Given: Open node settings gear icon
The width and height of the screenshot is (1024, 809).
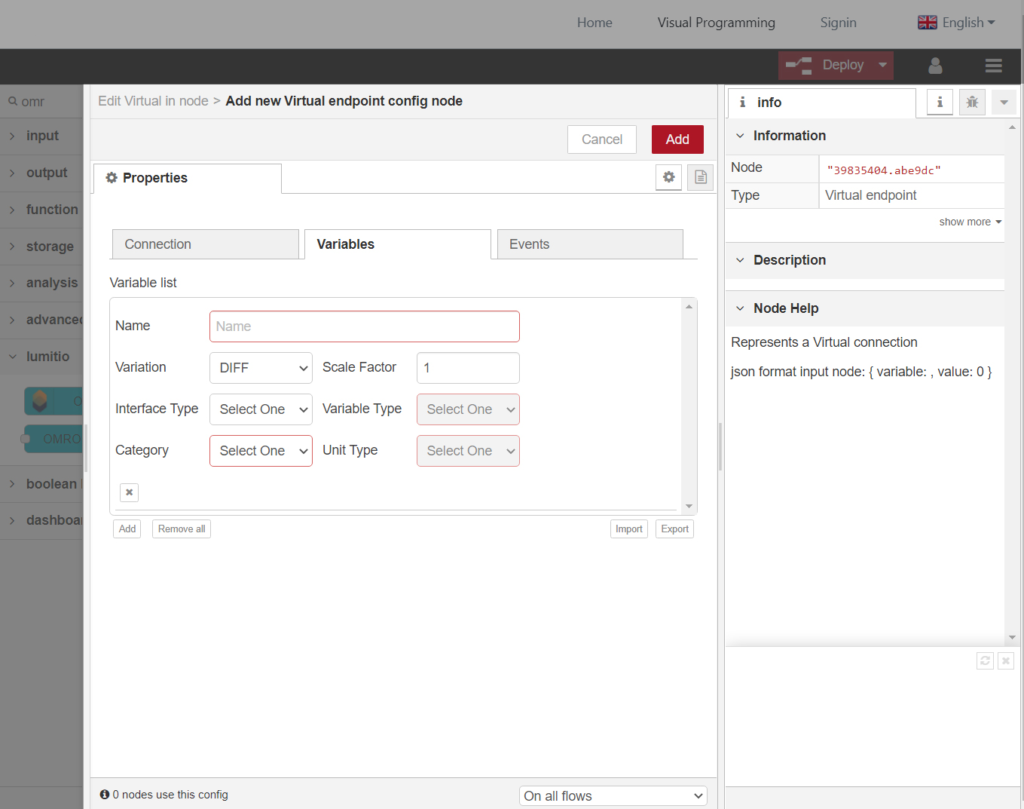Looking at the screenshot, I should pyautogui.click(x=669, y=177).
